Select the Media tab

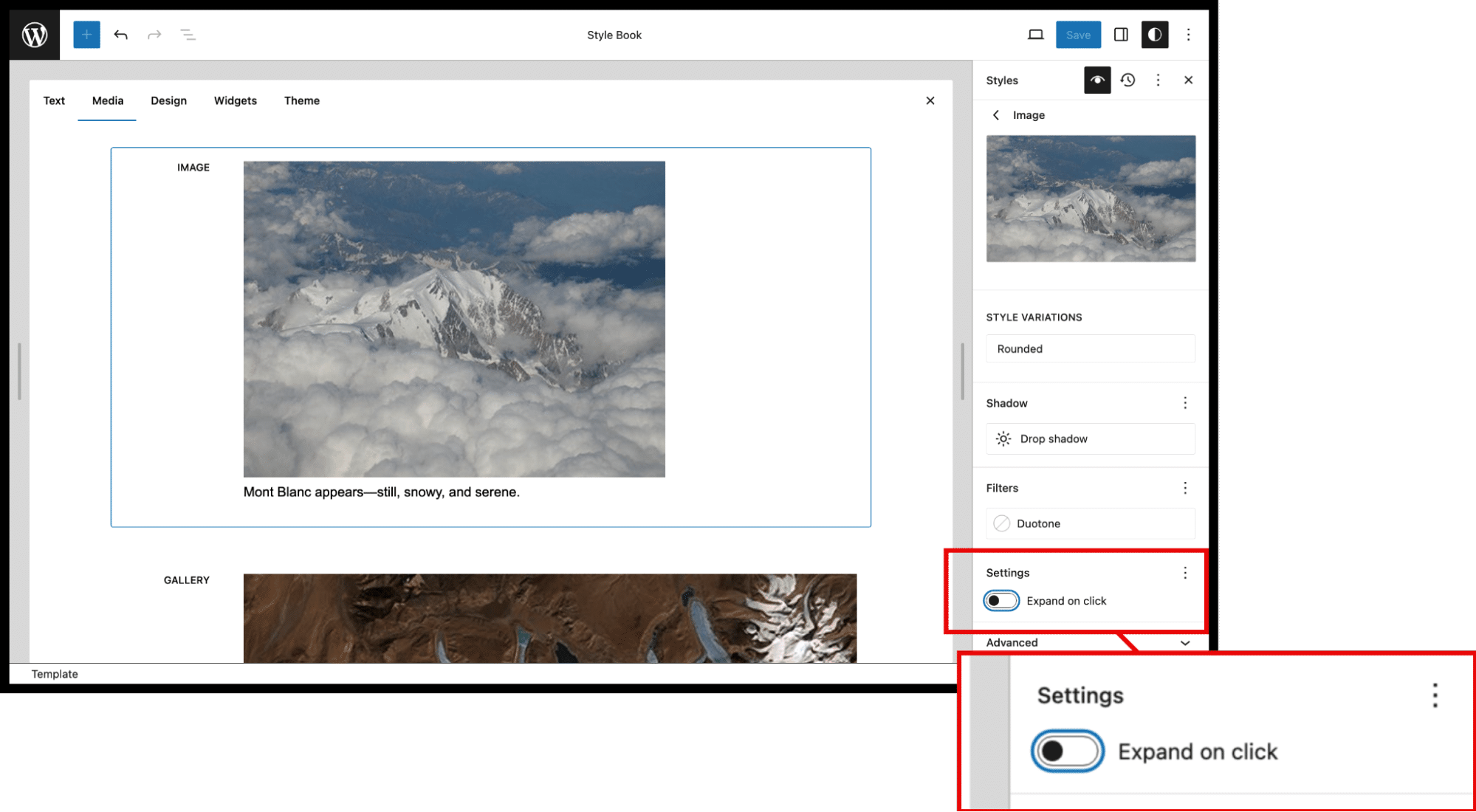[x=107, y=100]
